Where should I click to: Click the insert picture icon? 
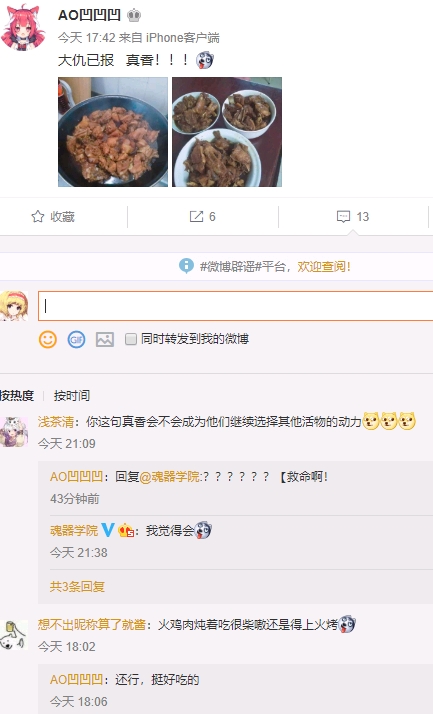click(x=105, y=339)
